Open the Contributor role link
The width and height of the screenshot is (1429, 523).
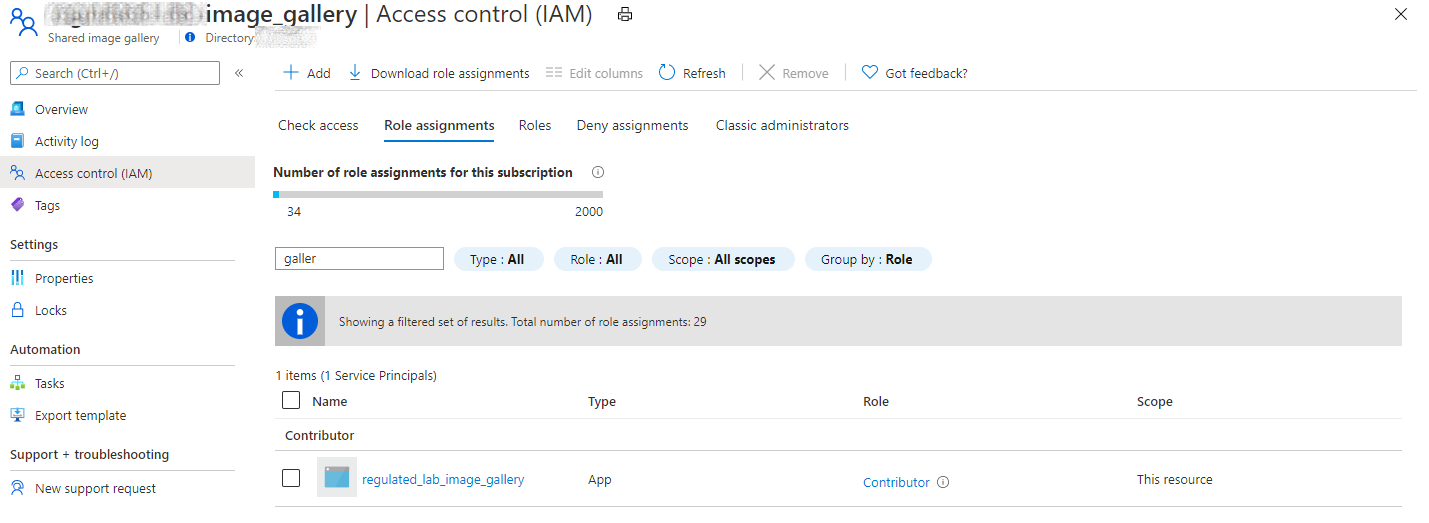(896, 482)
